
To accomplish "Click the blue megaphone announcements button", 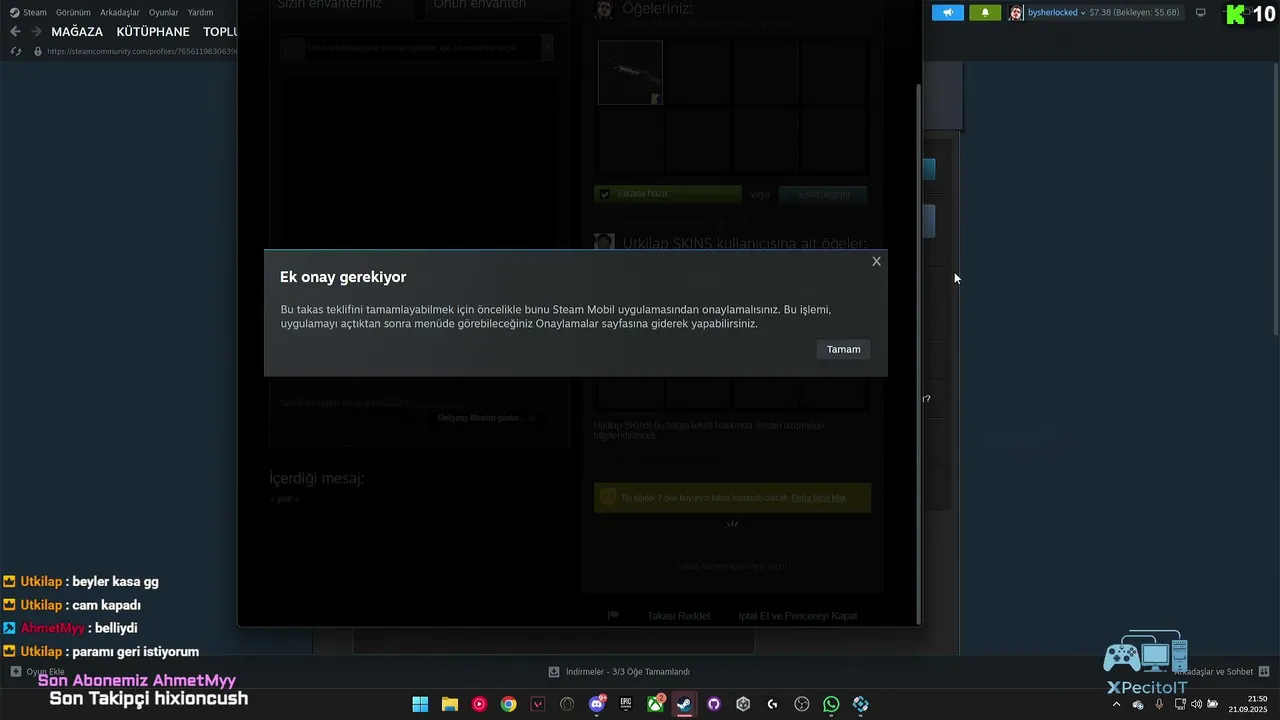I will click(947, 13).
